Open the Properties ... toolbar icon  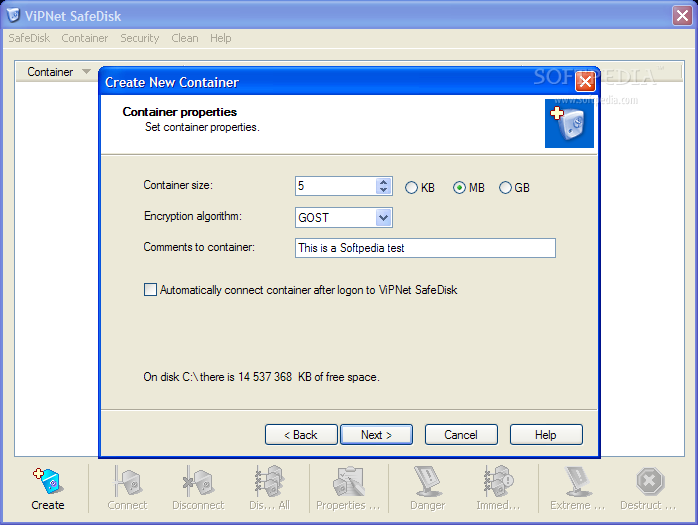pyautogui.click(x=348, y=489)
